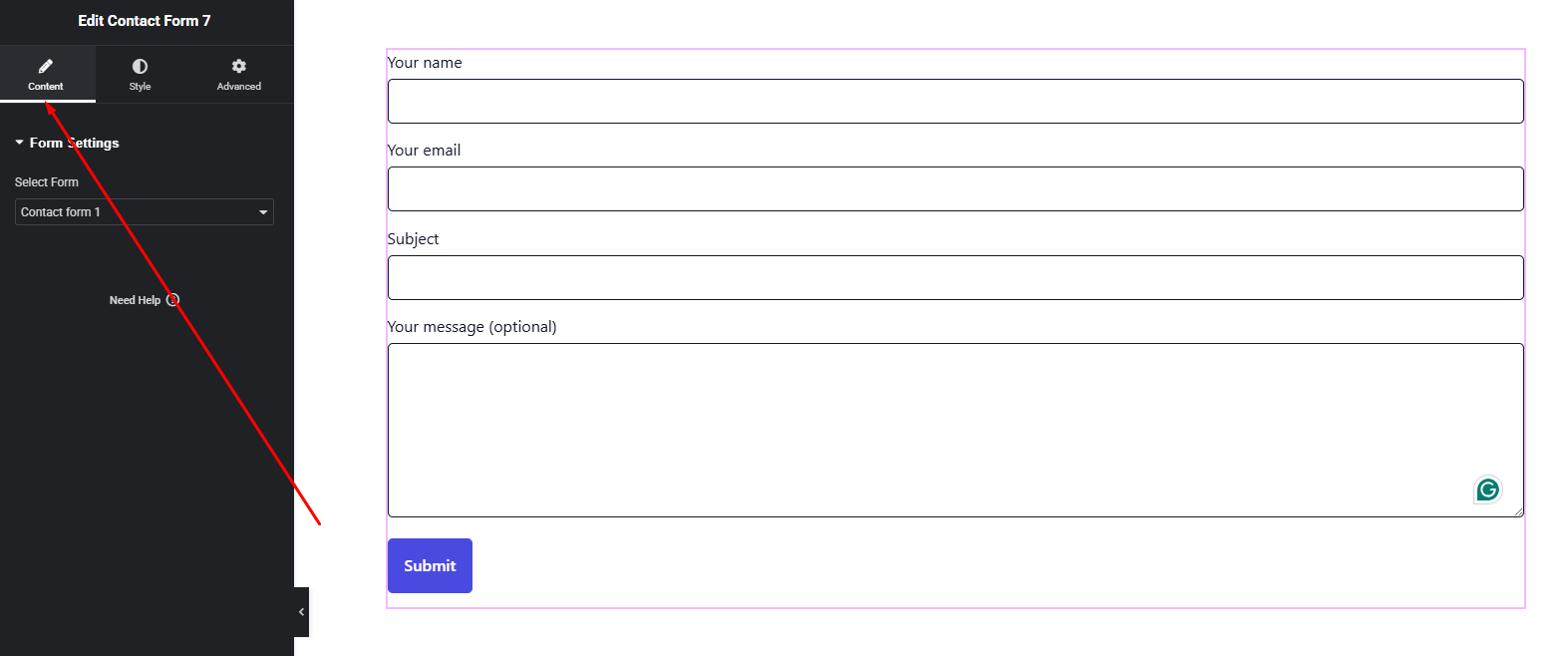Grab the message textarea resize handle
This screenshot has height=656, width=1568.
pos(1519,512)
